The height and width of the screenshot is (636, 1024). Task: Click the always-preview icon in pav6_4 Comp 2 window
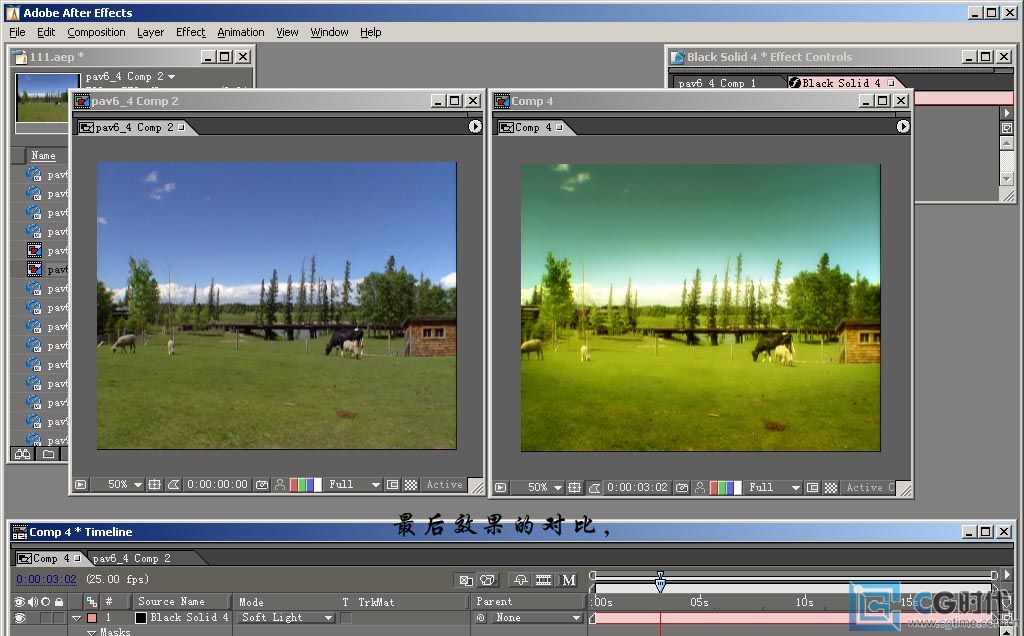pyautogui.click(x=80, y=485)
